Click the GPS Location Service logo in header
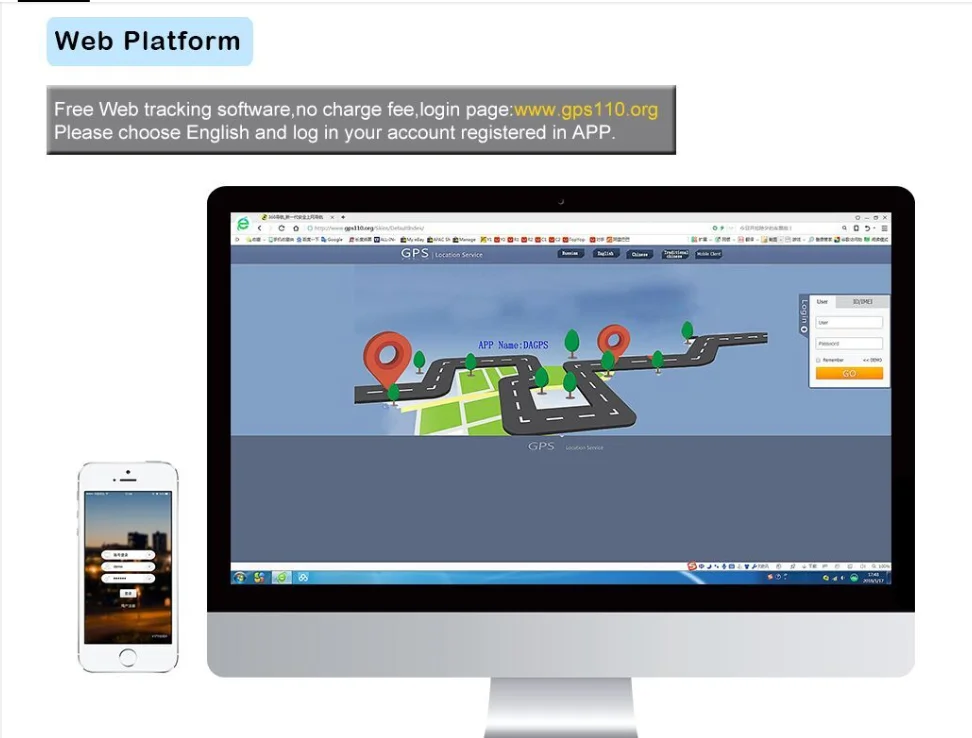 441,253
